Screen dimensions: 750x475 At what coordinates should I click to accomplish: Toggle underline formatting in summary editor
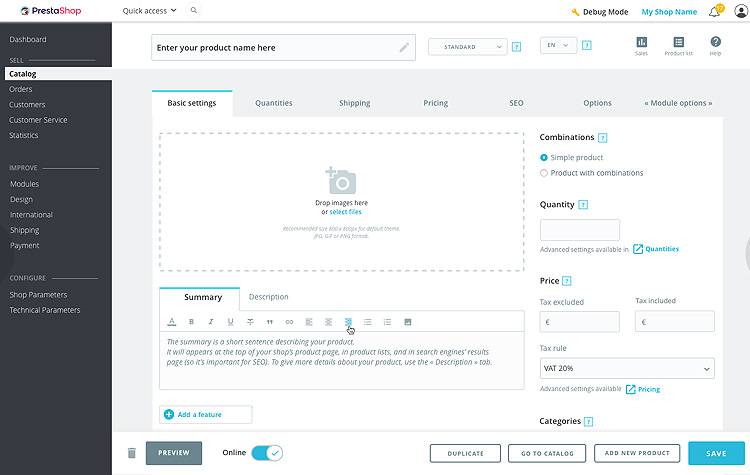click(231, 322)
